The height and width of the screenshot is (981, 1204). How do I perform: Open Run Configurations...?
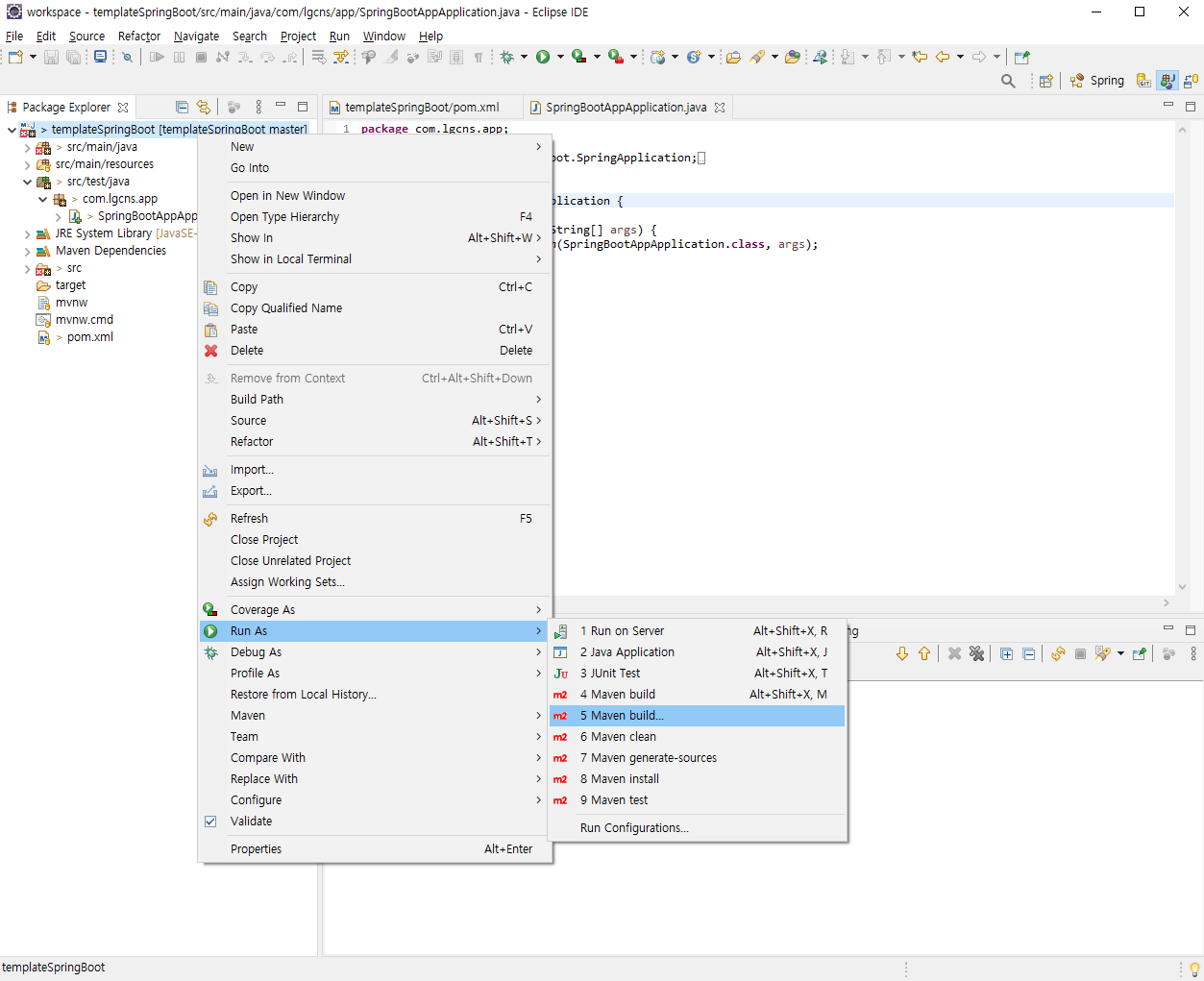[x=697, y=828]
